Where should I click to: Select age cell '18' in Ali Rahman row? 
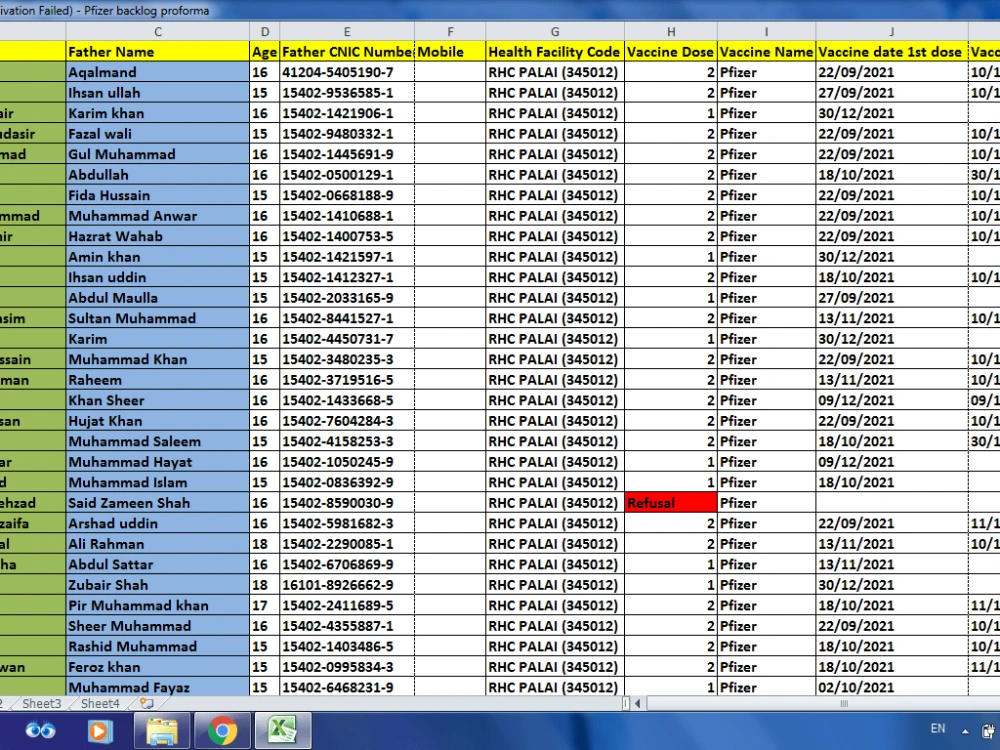[265, 543]
